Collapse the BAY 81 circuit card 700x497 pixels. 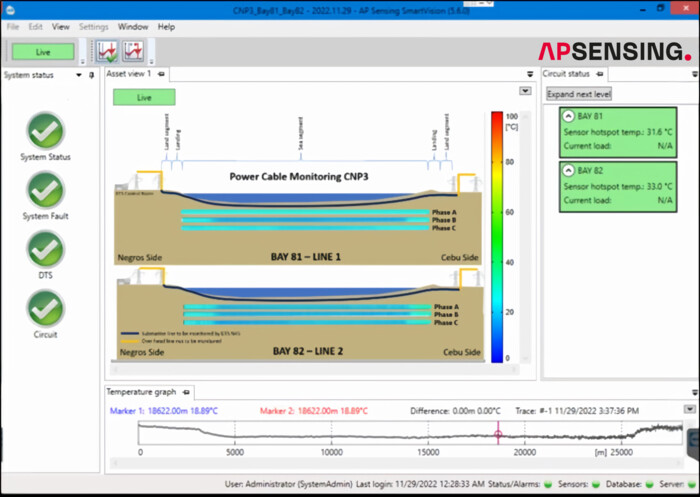[568, 117]
